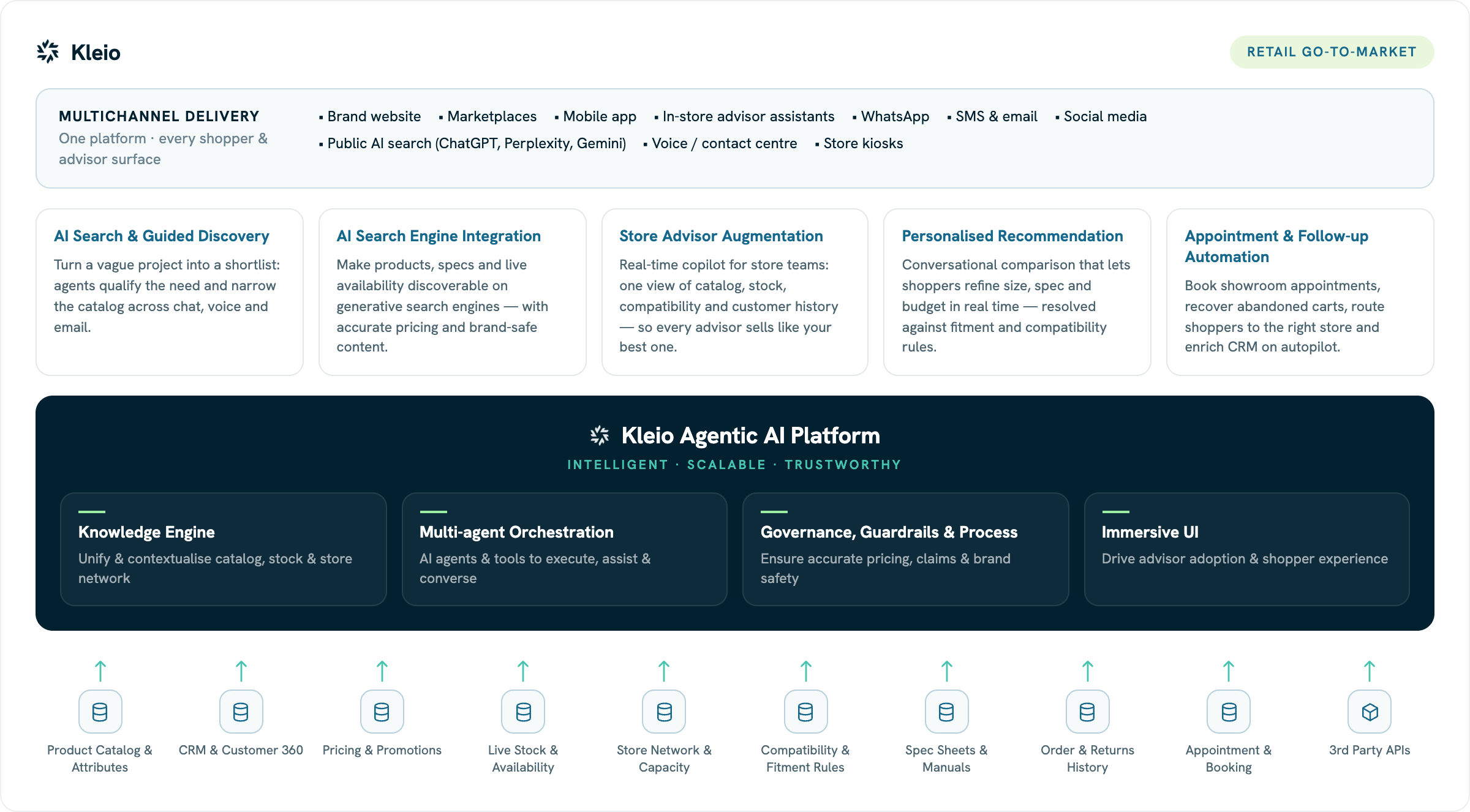Click the Spec Sheets & Manuals database icon

(946, 712)
